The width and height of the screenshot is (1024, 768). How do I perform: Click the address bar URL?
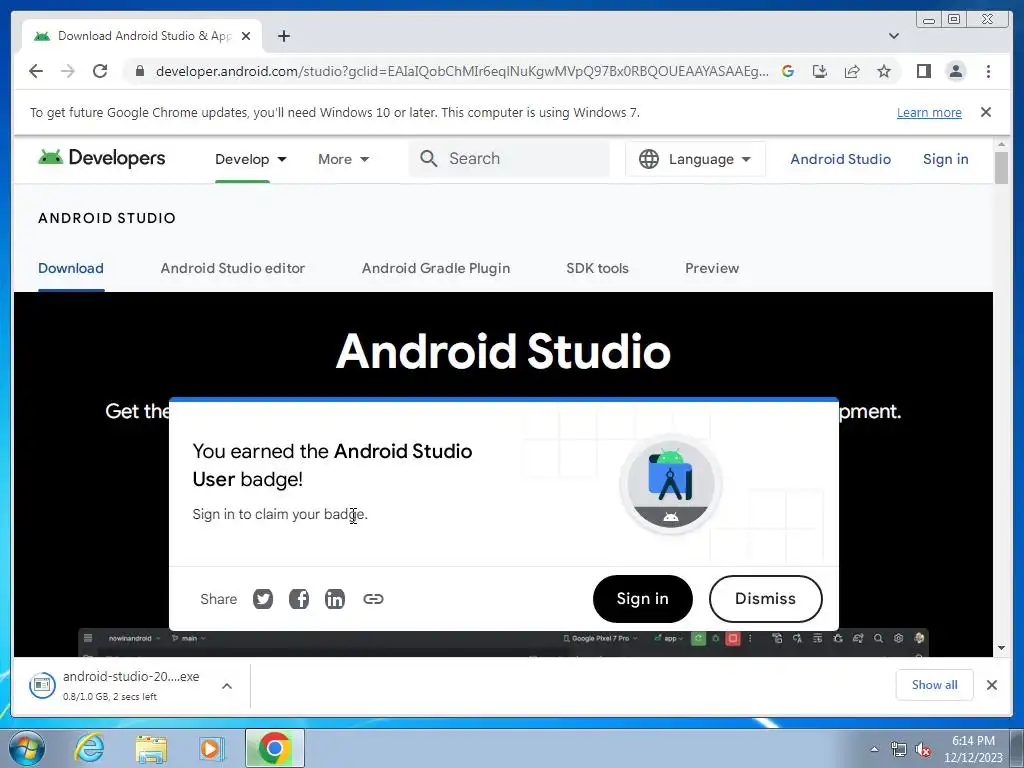tap(462, 71)
